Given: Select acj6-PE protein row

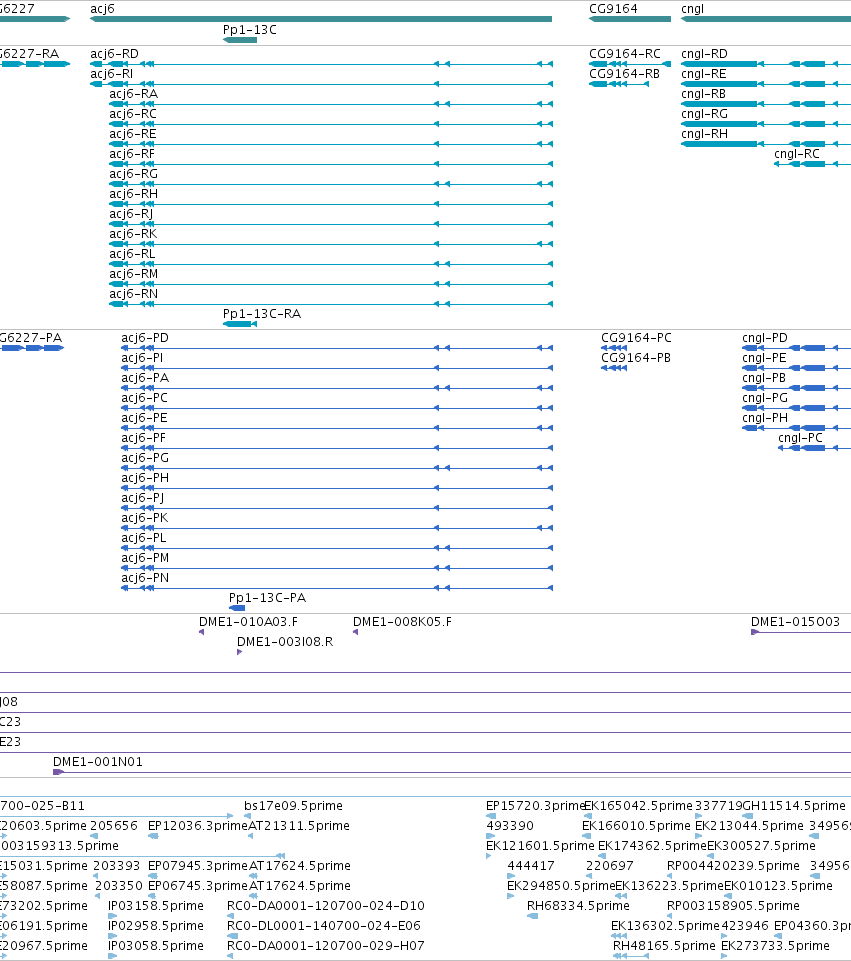Looking at the screenshot, I should 337,428.
